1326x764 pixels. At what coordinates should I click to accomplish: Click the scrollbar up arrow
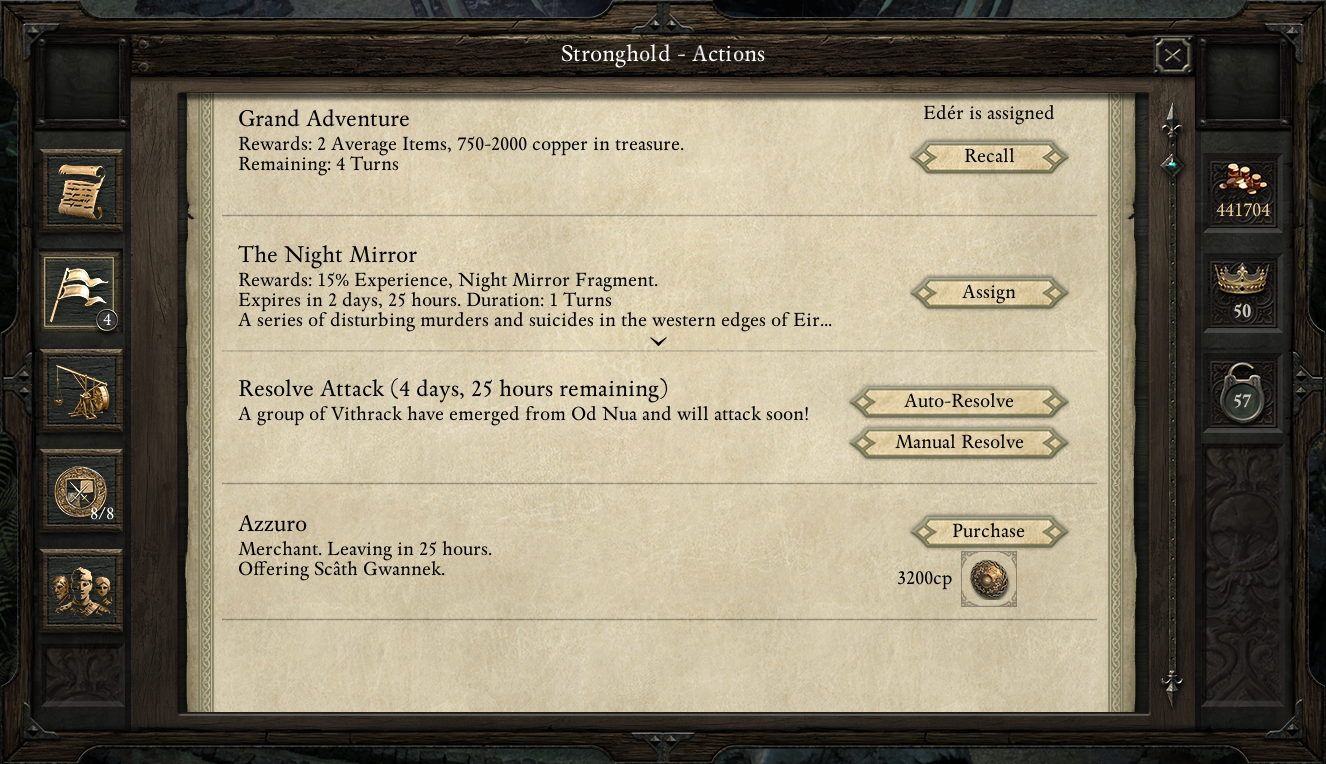point(1172,122)
